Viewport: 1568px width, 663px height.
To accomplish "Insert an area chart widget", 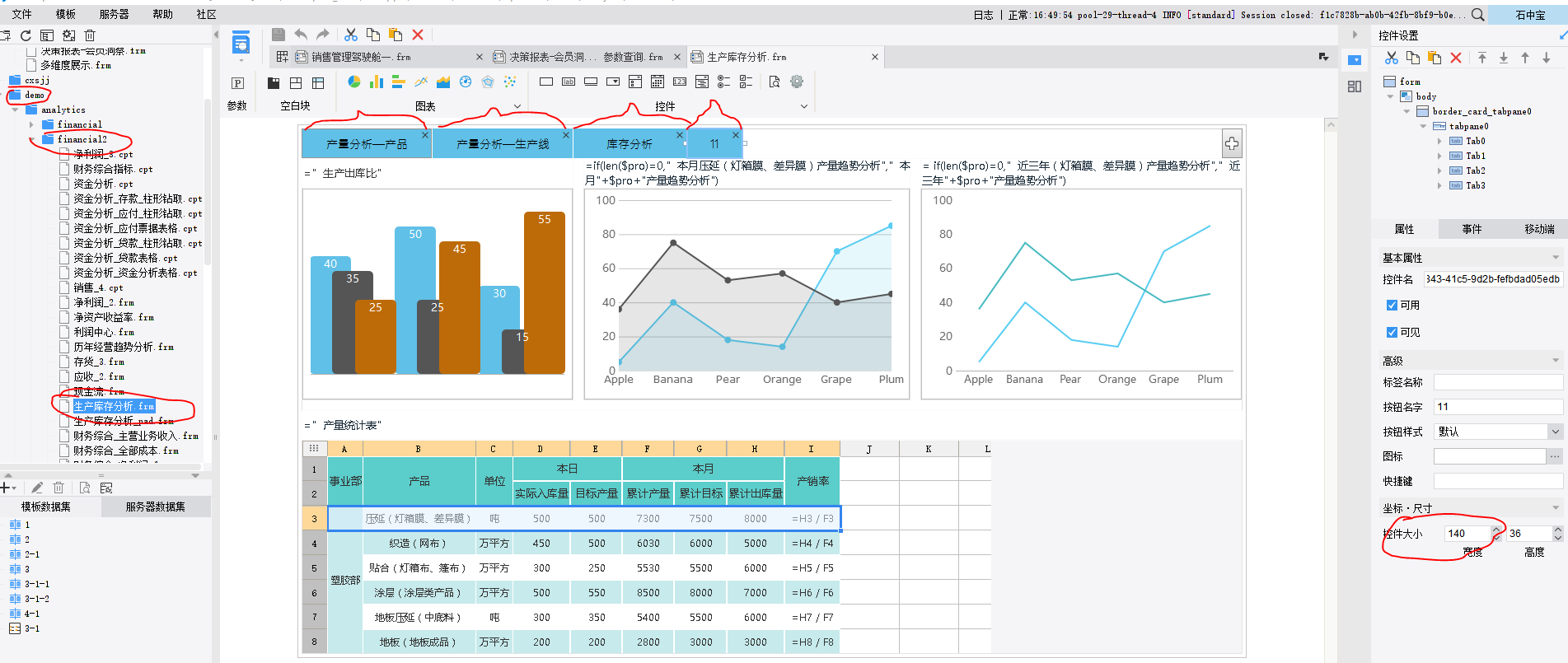I will [x=443, y=82].
